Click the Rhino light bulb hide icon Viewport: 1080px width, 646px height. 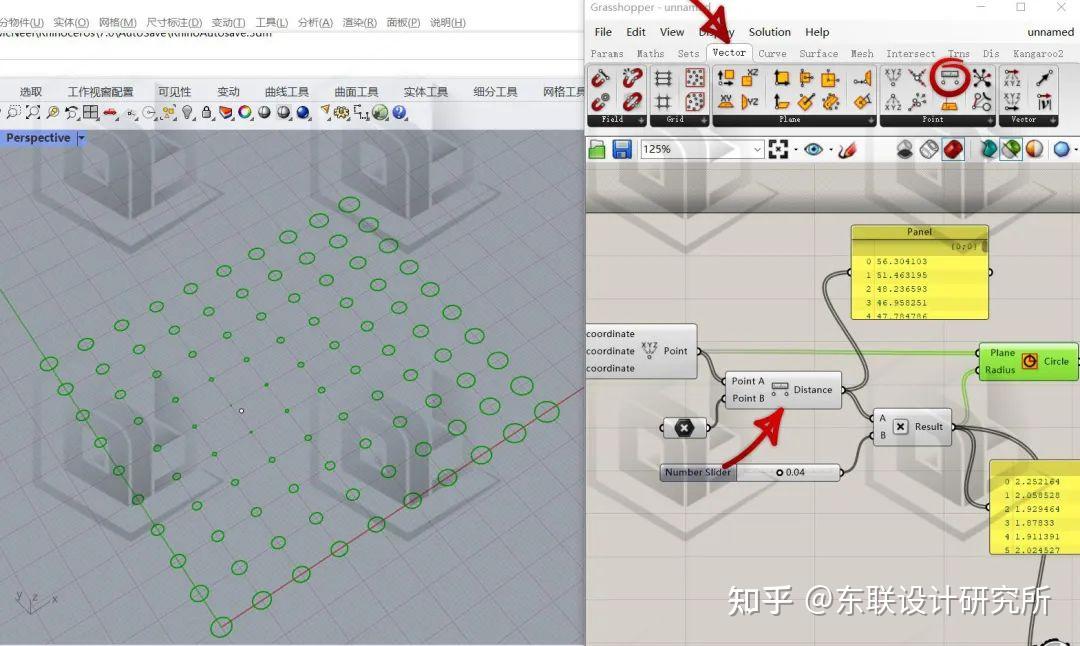[x=187, y=112]
